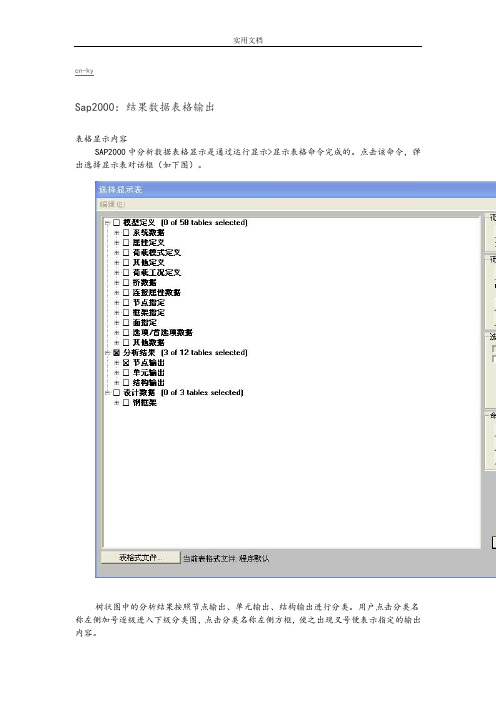Check the 模型定义 checkbox
The image size is (496, 702).
coord(116,223)
